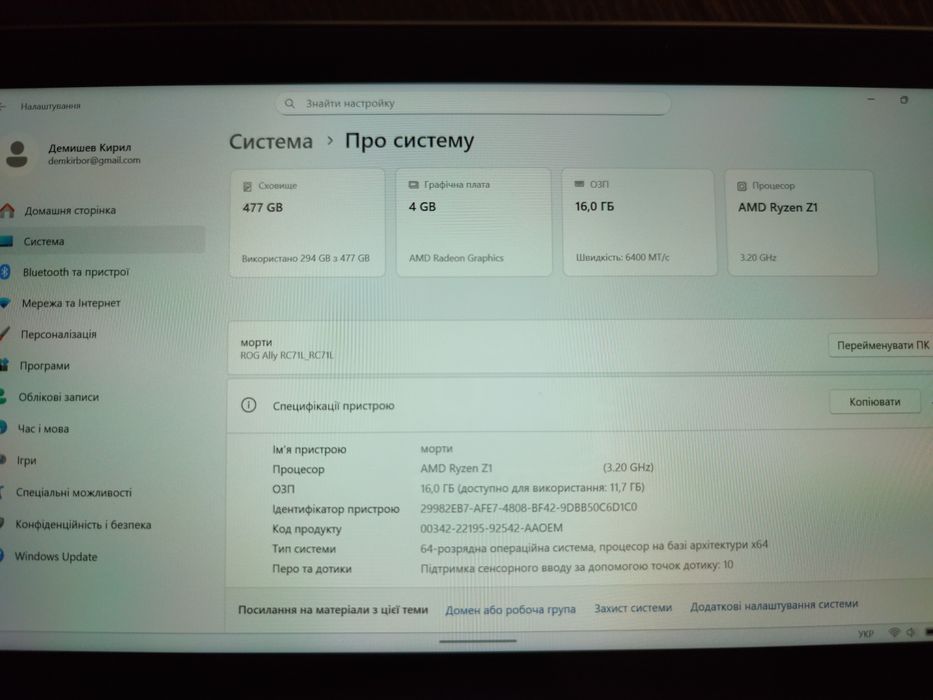Click the search magnifier icon
The width and height of the screenshot is (933, 700).
(290, 104)
